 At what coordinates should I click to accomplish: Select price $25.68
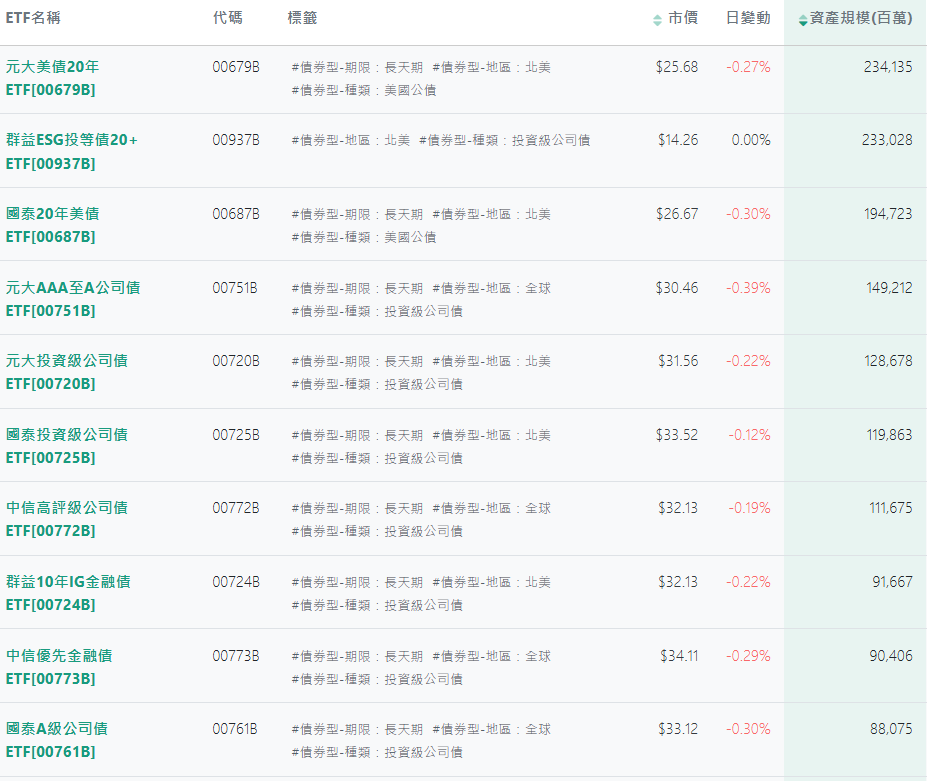click(x=677, y=67)
